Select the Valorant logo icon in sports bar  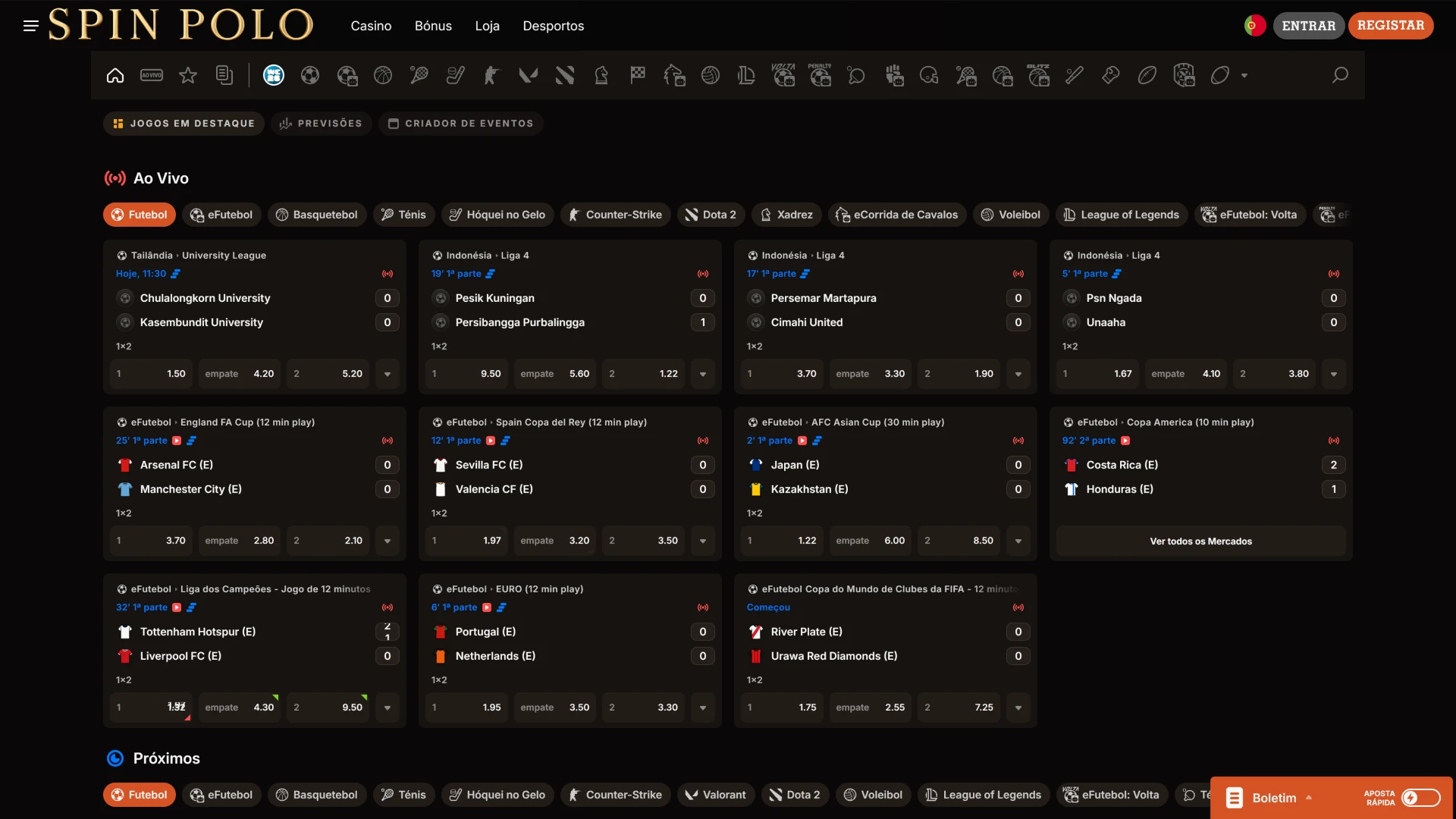(529, 75)
